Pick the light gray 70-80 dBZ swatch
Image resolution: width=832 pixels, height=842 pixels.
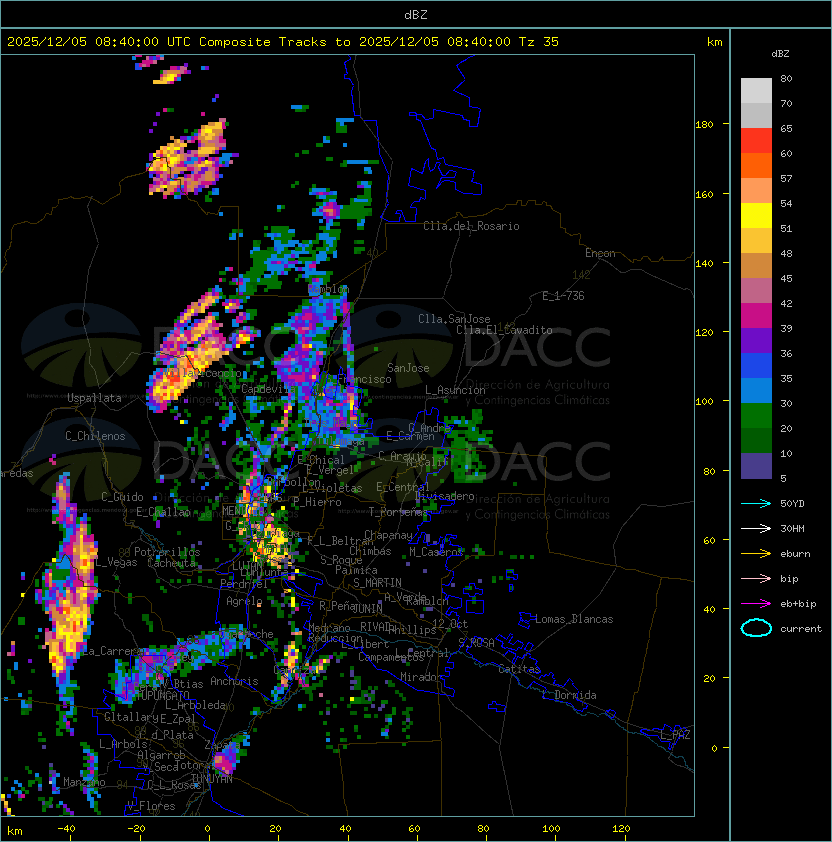[756, 91]
